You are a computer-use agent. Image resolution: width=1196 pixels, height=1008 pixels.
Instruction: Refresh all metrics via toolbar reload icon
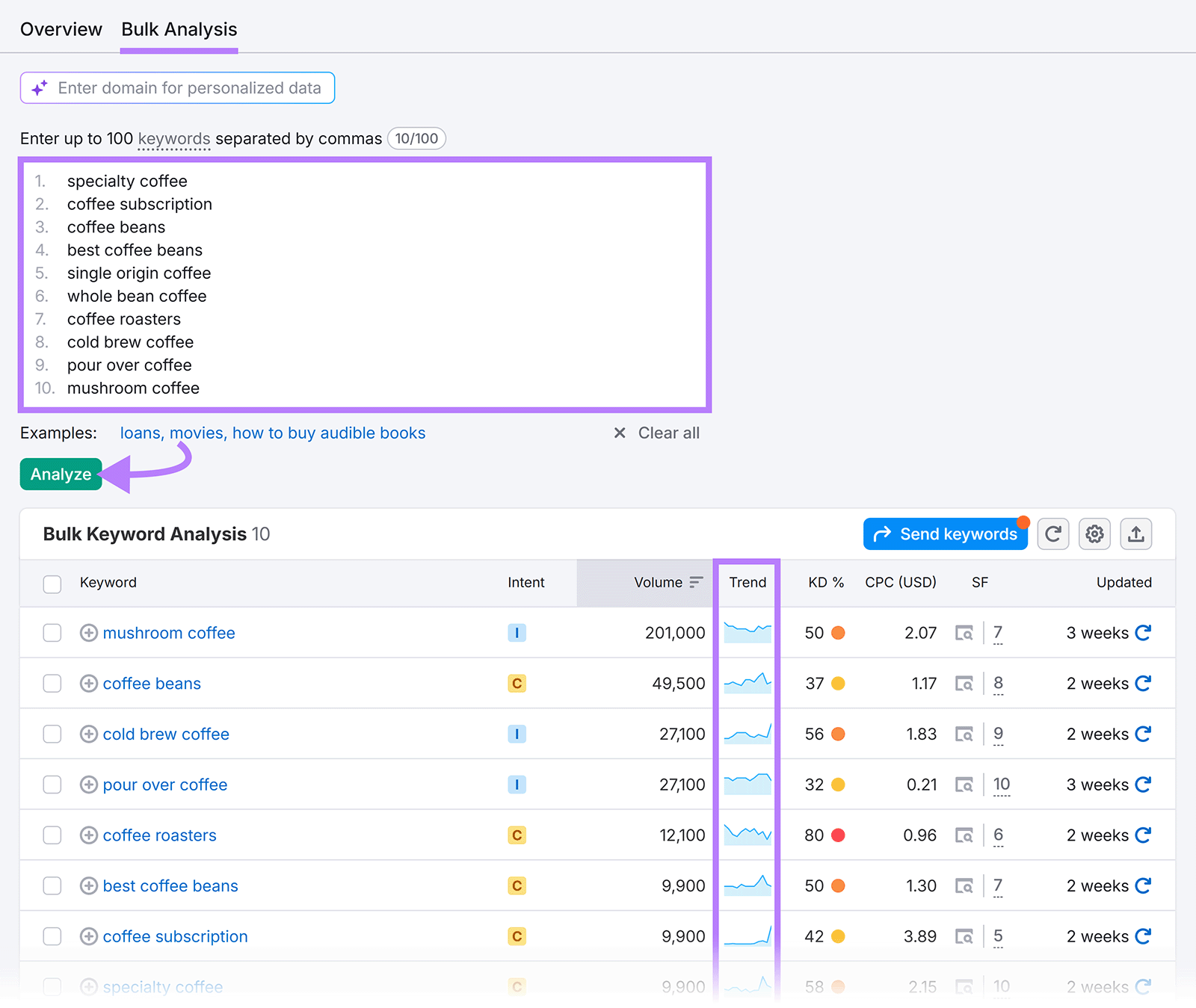[x=1053, y=534]
